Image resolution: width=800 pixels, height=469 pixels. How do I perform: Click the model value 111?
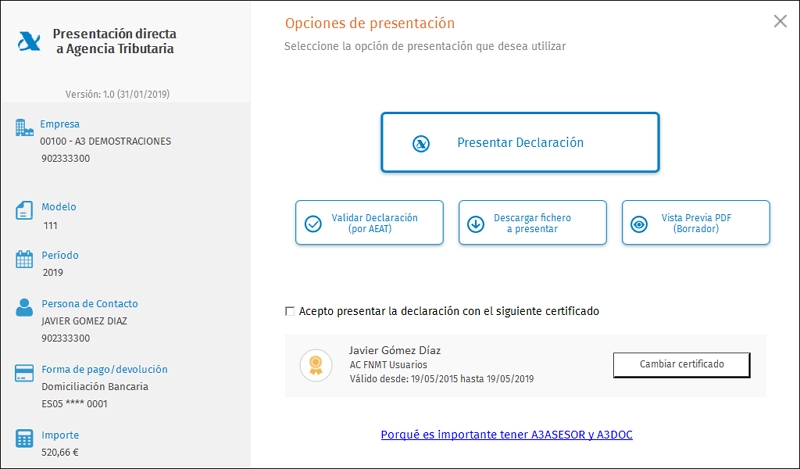click(51, 226)
